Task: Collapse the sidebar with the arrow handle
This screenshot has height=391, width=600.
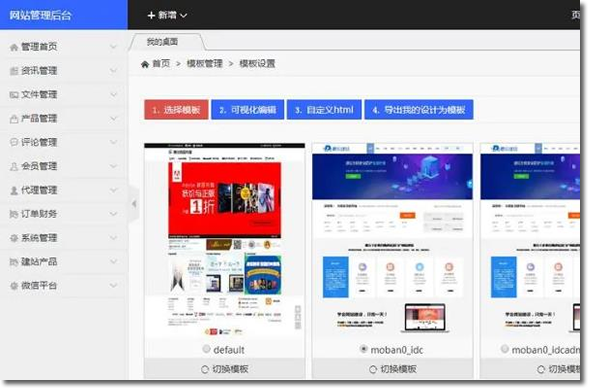Action: pos(134,204)
